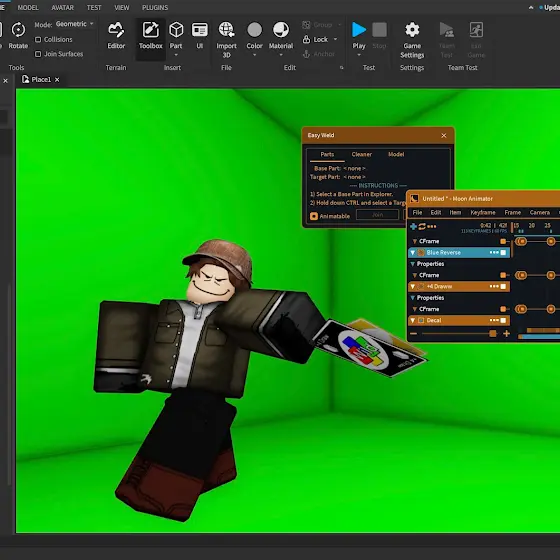The width and height of the screenshot is (560, 560).
Task: Click the Join button in Easy Weld
Action: (378, 215)
